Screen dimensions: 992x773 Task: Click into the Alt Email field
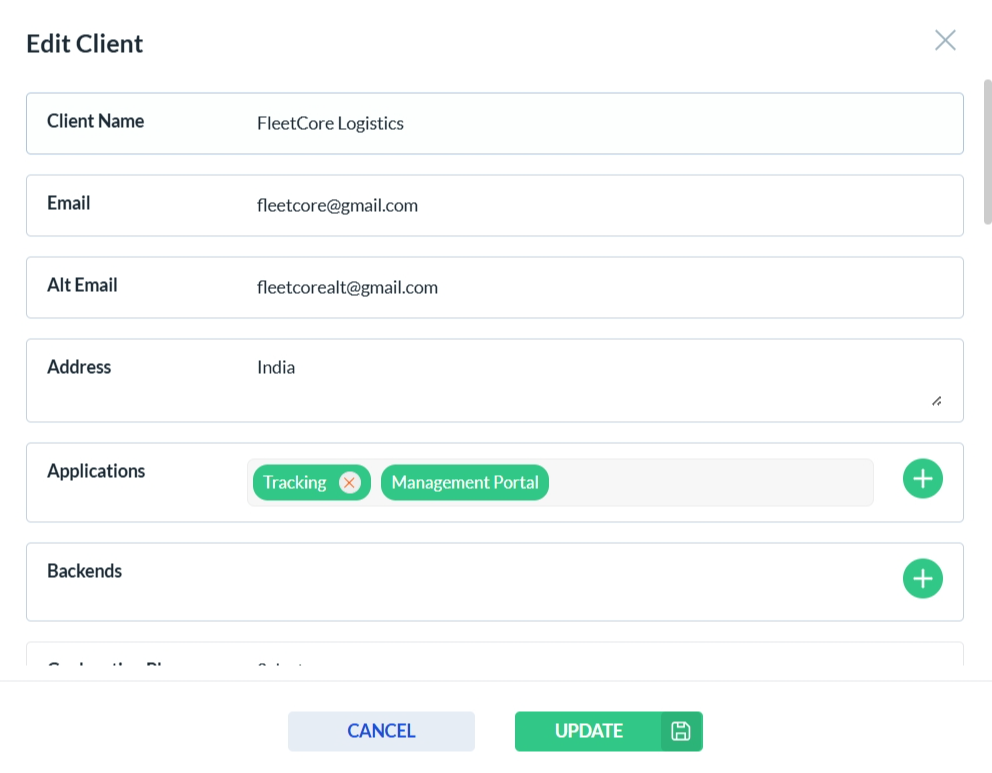click(x=600, y=288)
